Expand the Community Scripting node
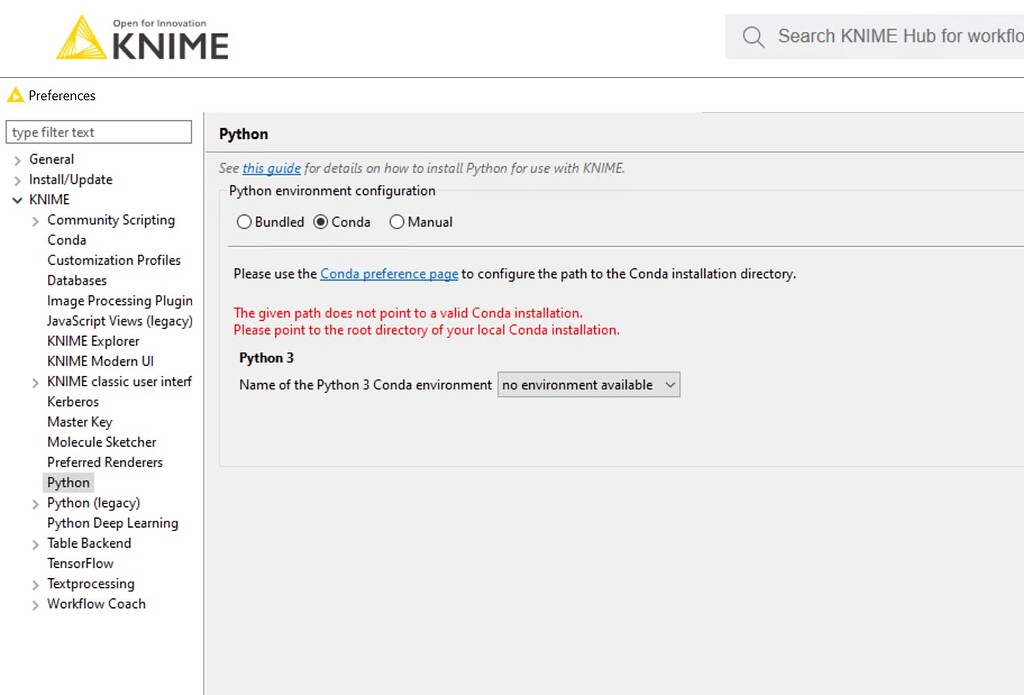 [x=36, y=221]
